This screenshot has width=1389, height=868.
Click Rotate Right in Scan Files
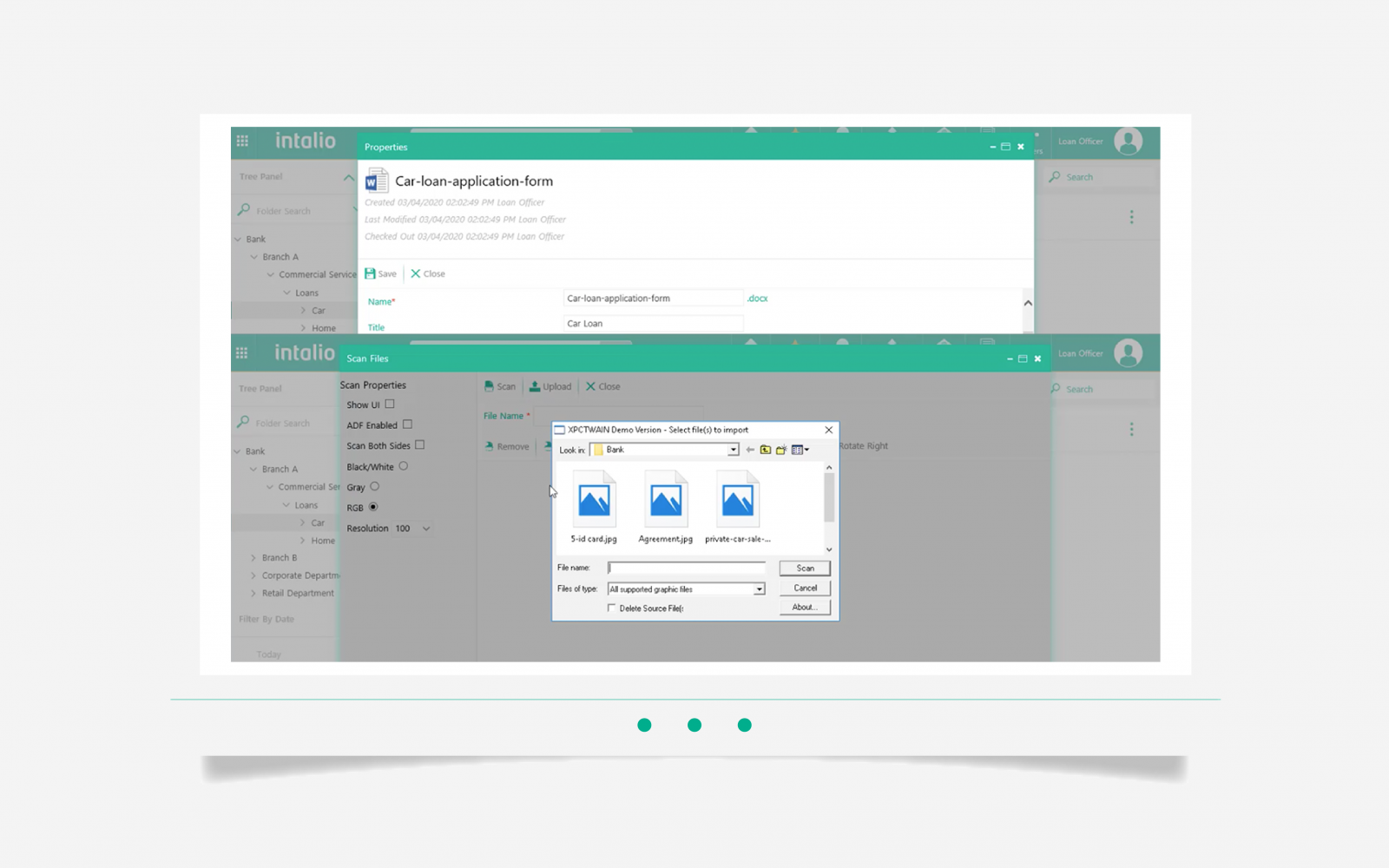tap(864, 446)
